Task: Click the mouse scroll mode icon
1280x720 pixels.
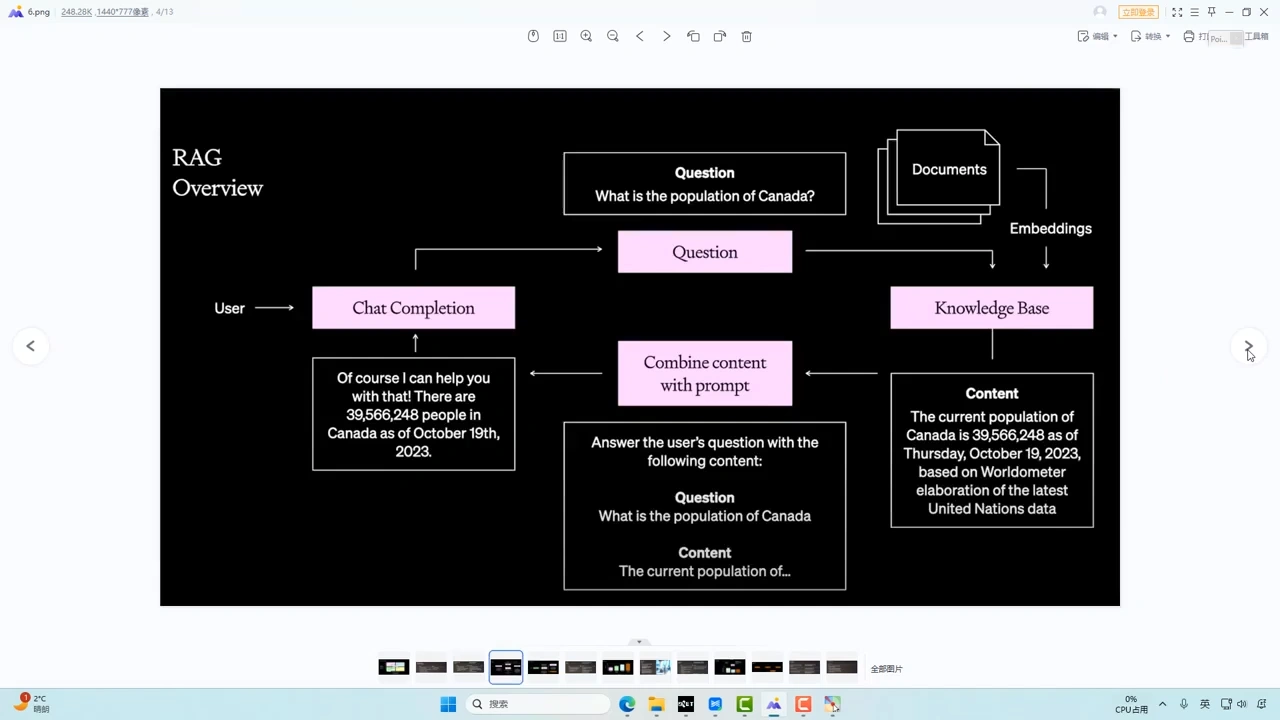Action: click(x=533, y=36)
